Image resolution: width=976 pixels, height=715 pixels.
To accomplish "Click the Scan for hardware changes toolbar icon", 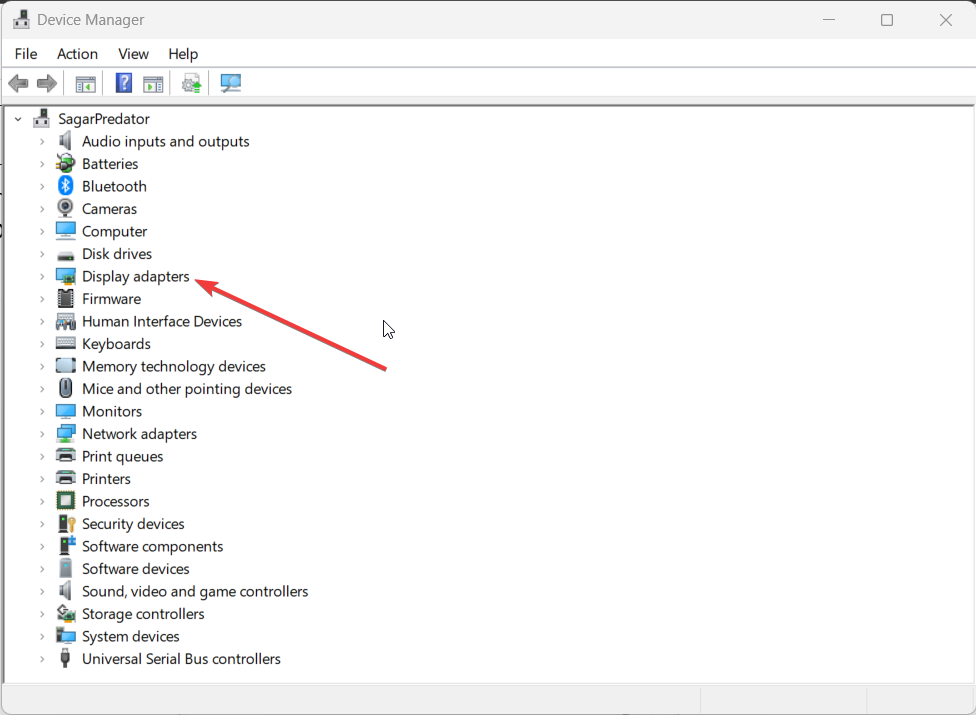I will point(230,83).
